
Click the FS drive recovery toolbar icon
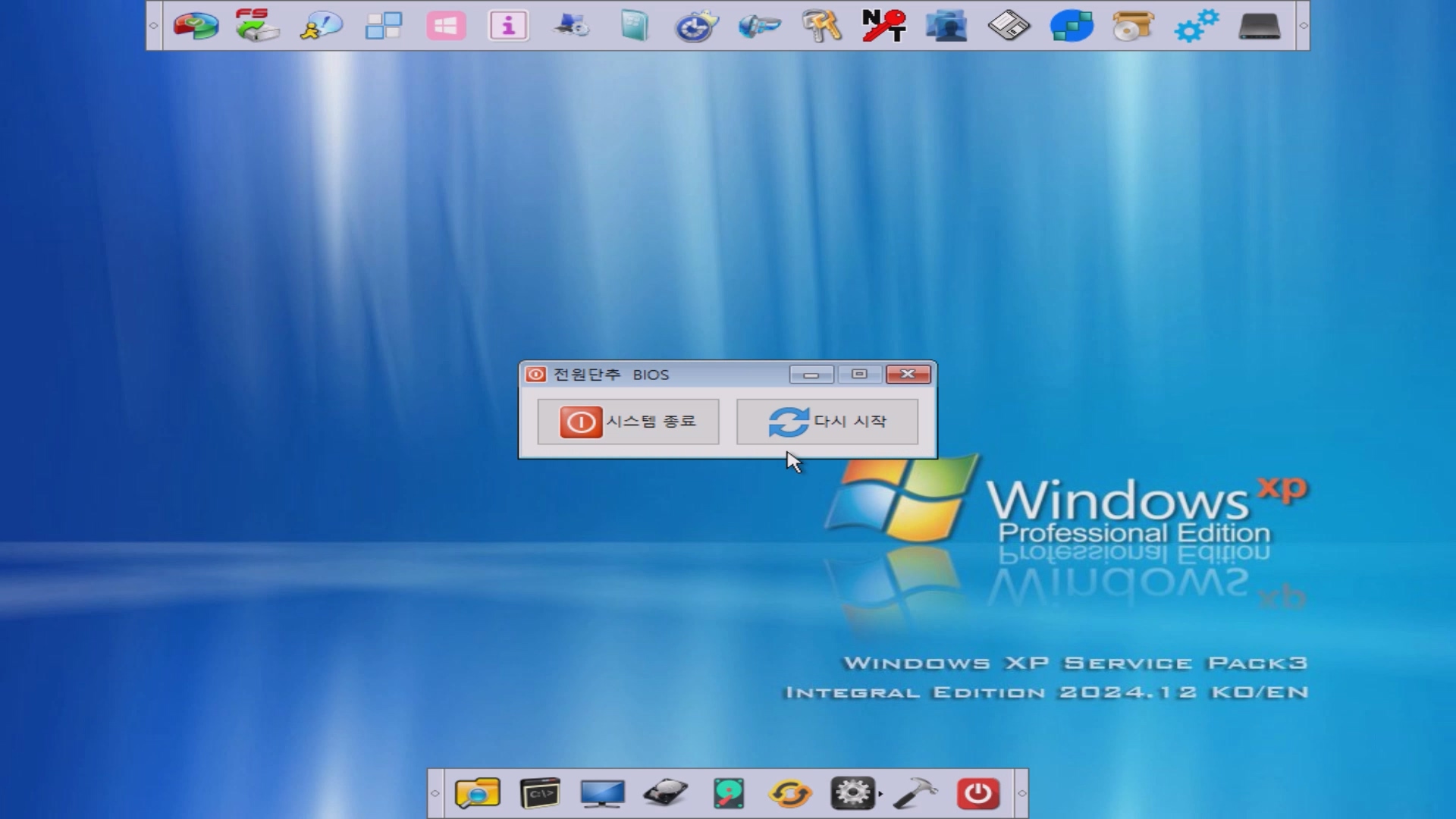click(257, 26)
